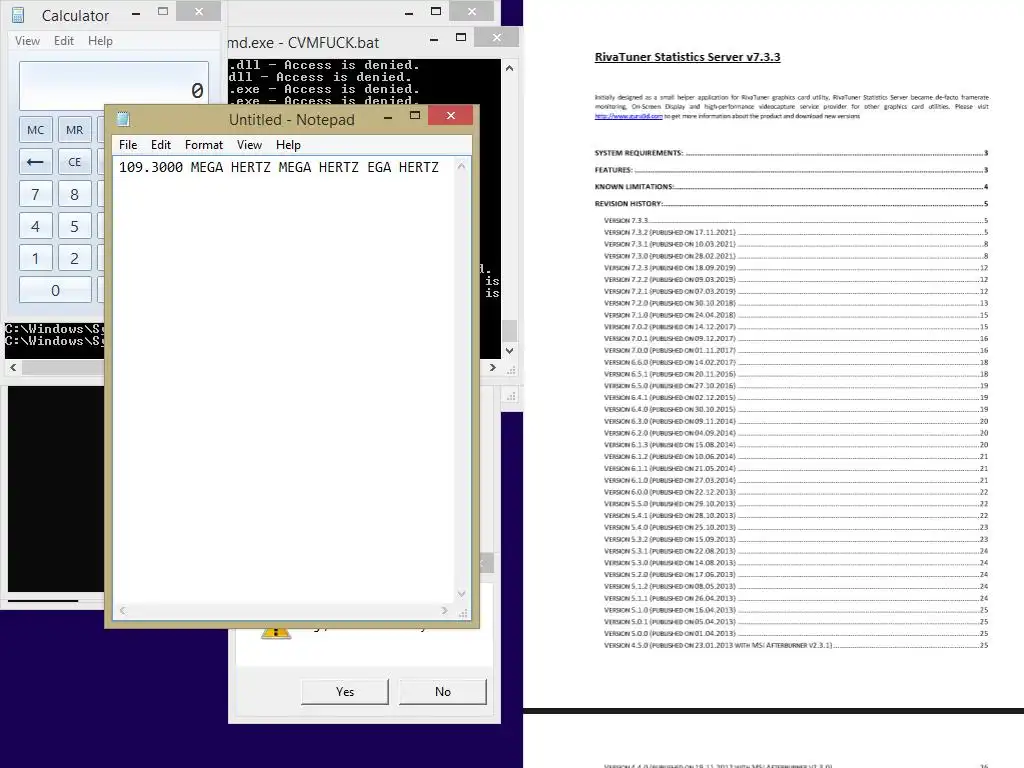Click the RivaTuner Statistics Server v7.3.3 heading

[x=687, y=57]
